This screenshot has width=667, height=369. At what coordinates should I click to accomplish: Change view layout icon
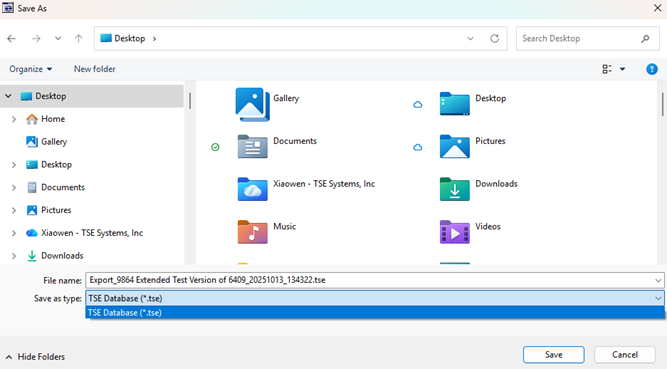pyautogui.click(x=607, y=69)
